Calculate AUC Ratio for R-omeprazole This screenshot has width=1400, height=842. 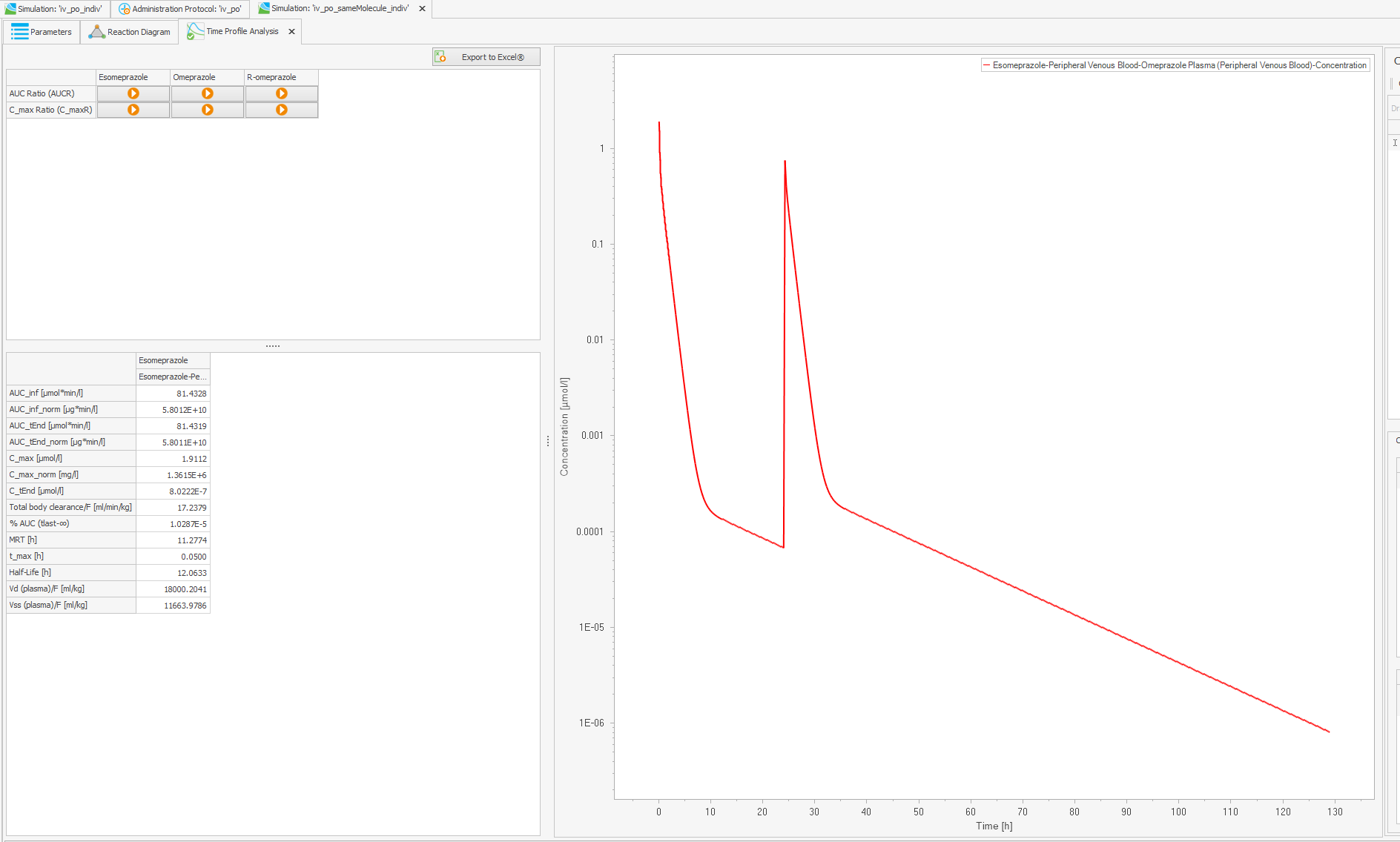[282, 93]
